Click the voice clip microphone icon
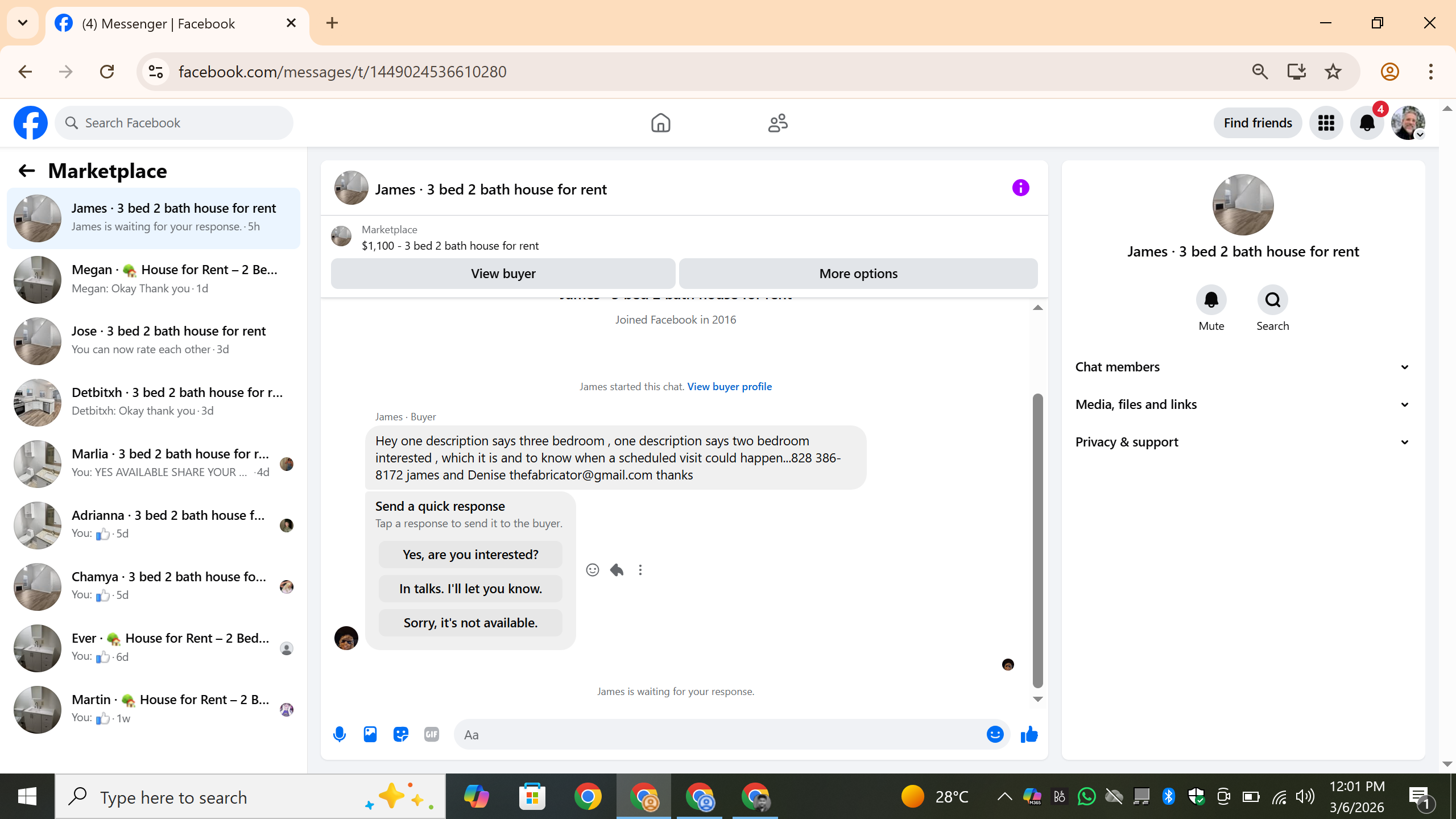The image size is (1456, 819). pos(340,734)
